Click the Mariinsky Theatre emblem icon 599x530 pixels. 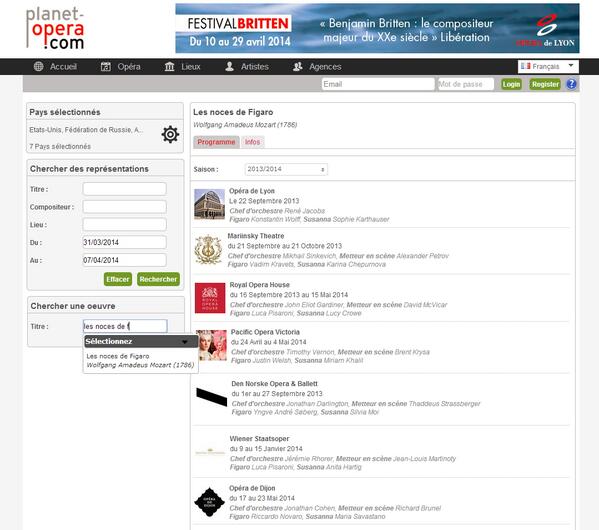pyautogui.click(x=208, y=249)
